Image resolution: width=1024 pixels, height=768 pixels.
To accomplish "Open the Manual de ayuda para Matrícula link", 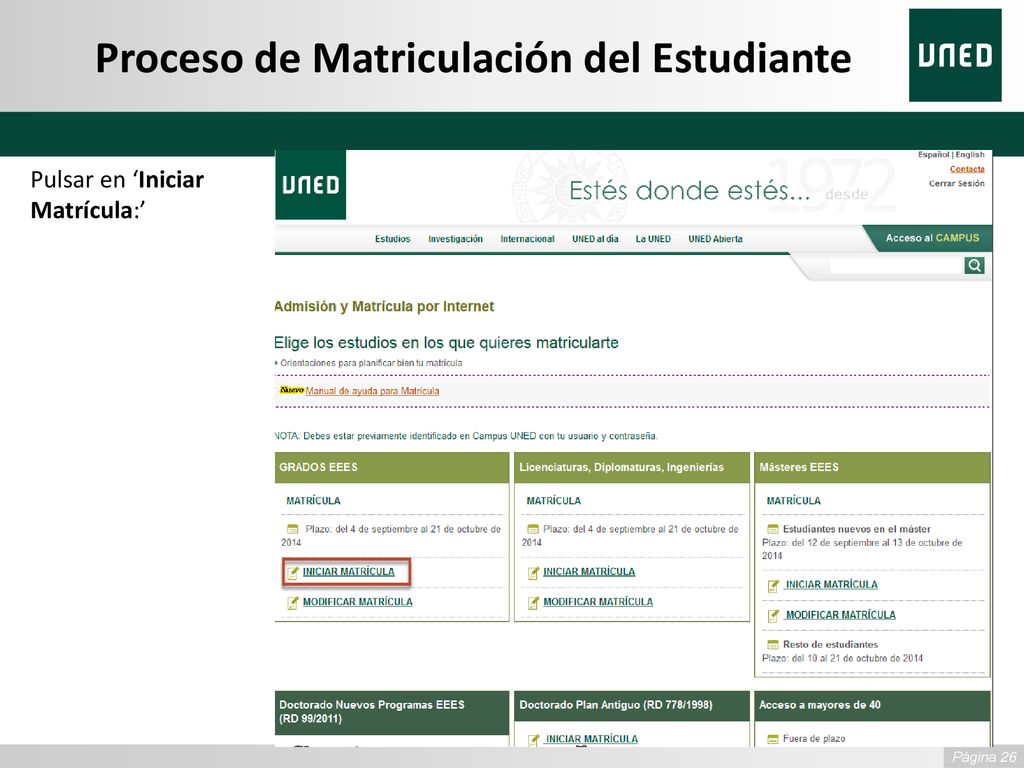I will 372,391.
